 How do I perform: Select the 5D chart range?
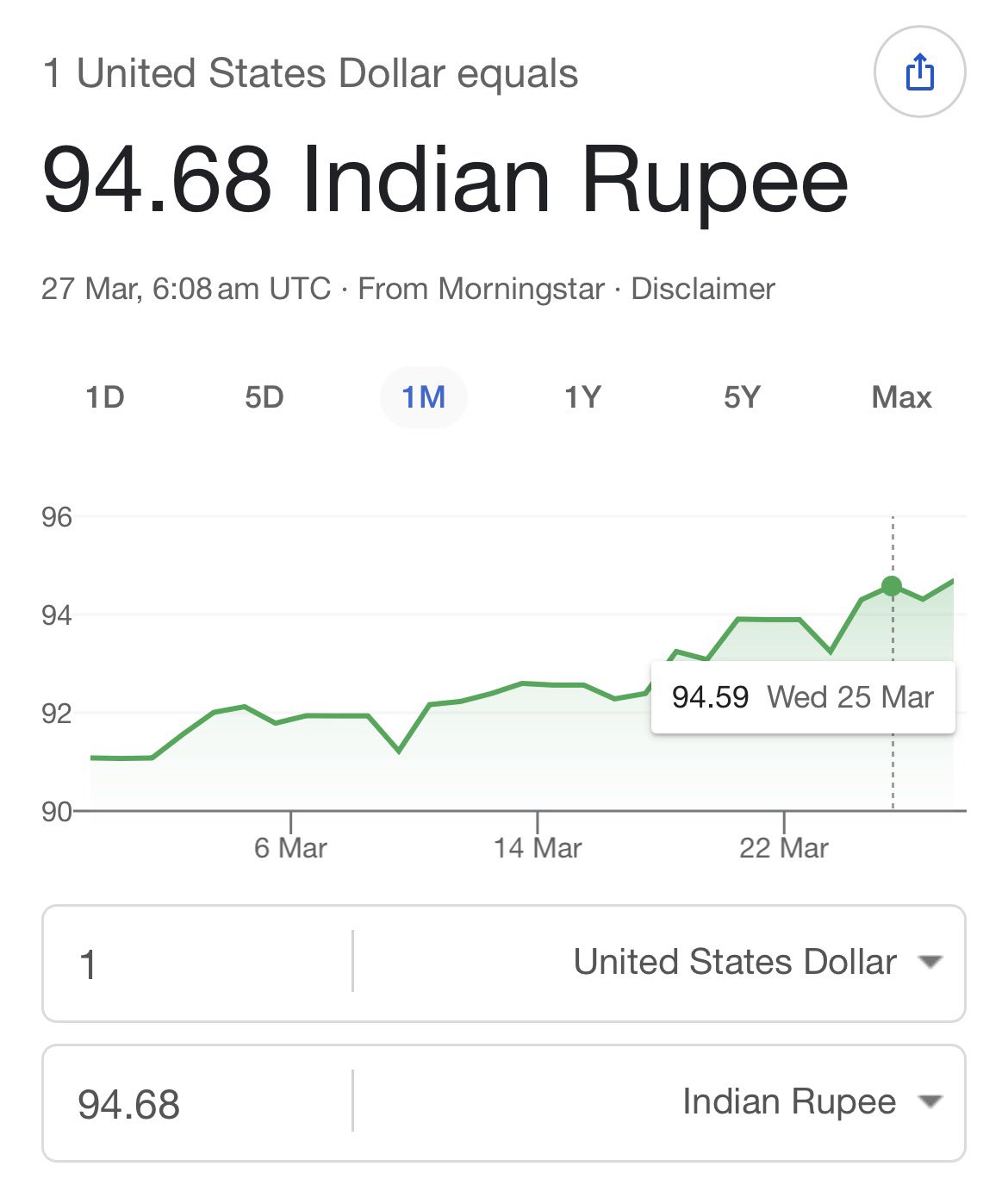pyautogui.click(x=264, y=397)
